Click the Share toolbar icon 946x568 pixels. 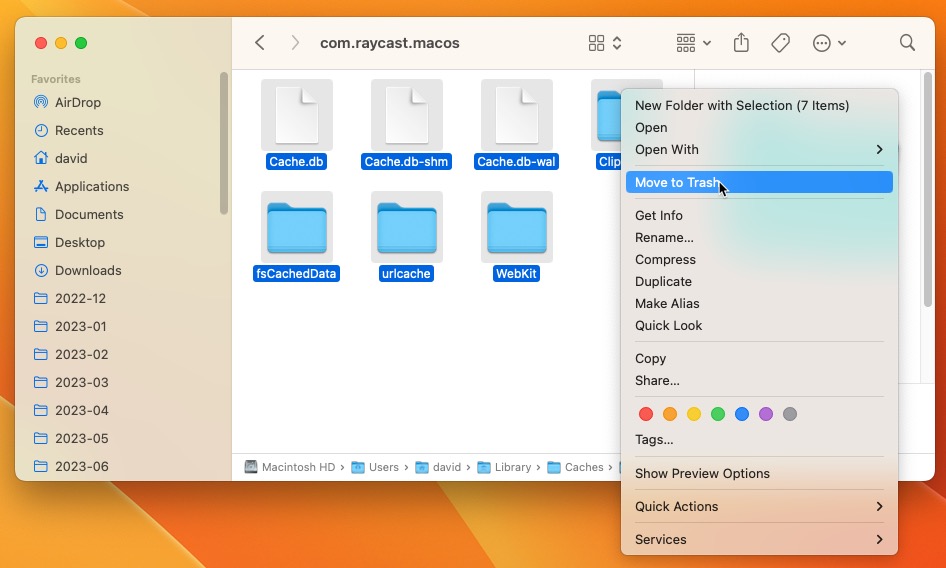point(741,43)
